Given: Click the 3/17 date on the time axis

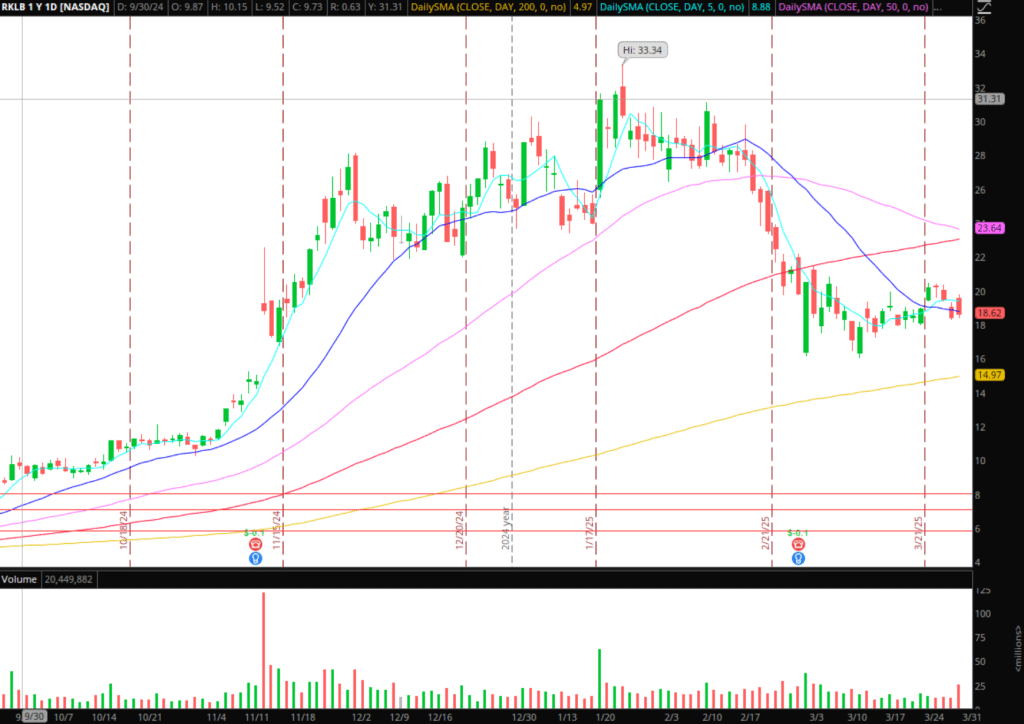Looking at the screenshot, I should click(x=895, y=717).
